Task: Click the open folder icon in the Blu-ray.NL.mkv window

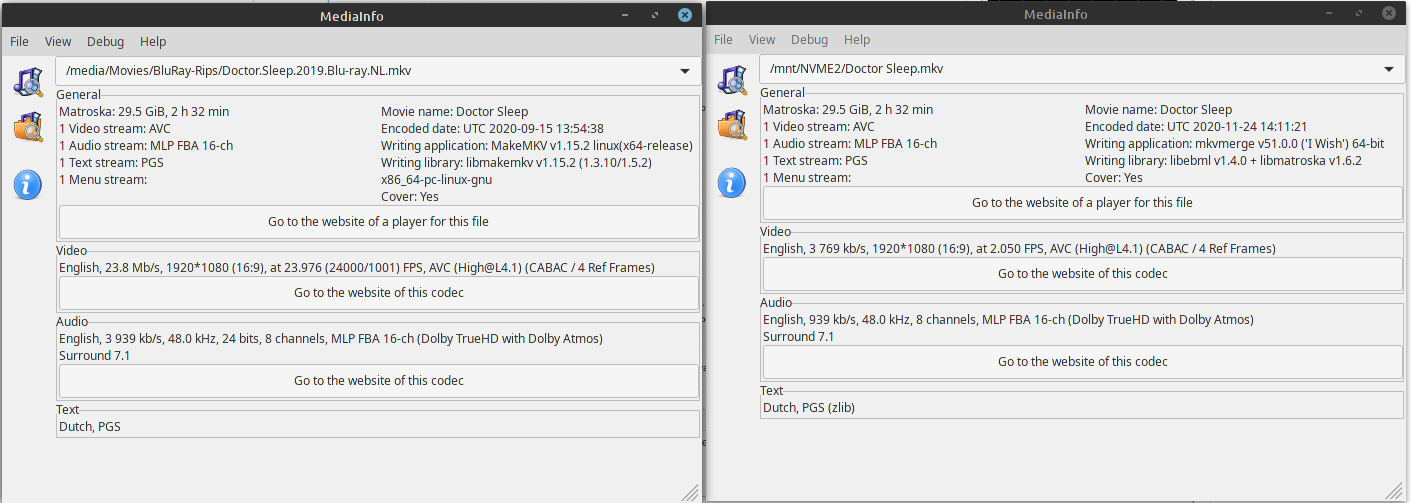Action: (28, 127)
